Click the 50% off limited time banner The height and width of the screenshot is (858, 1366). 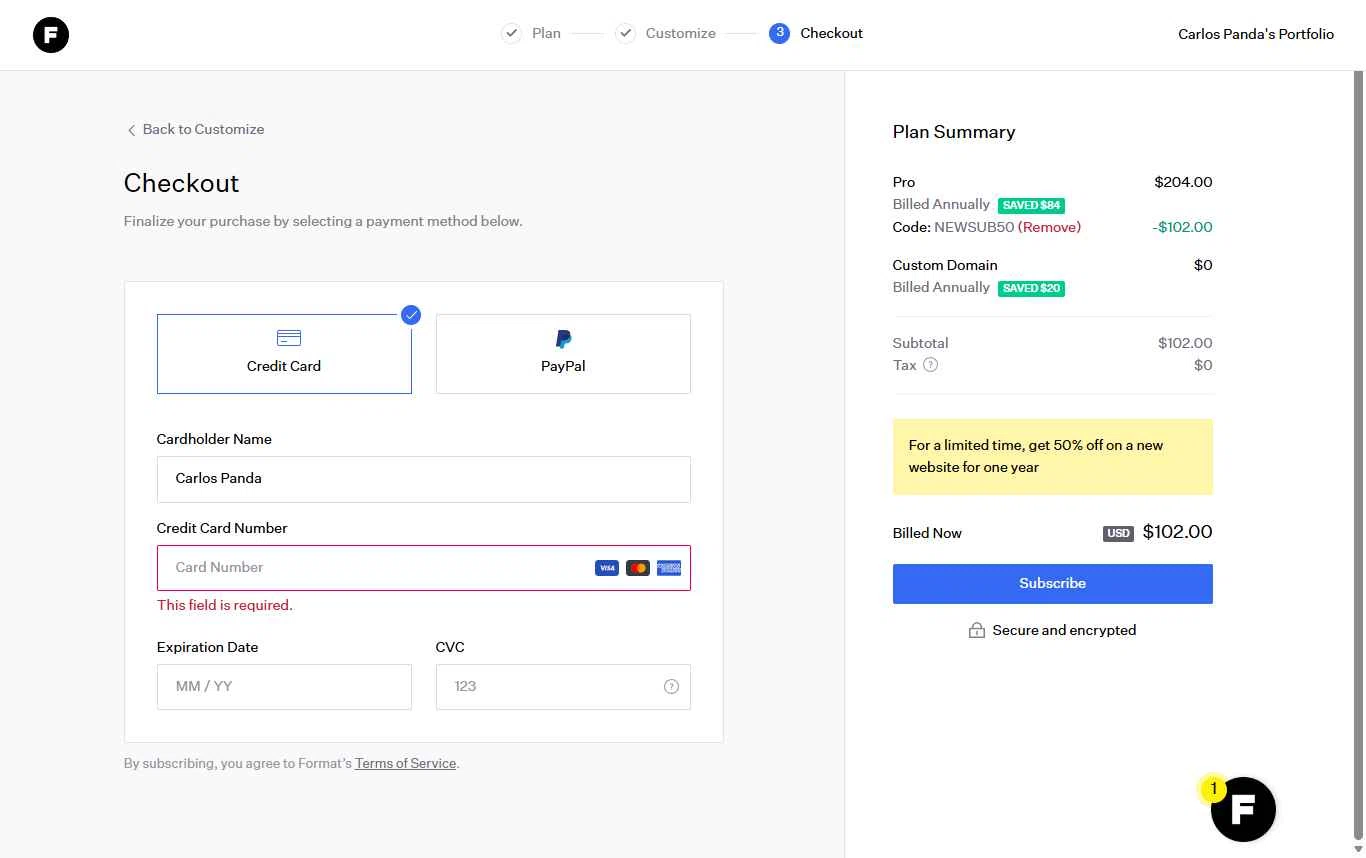click(1053, 457)
